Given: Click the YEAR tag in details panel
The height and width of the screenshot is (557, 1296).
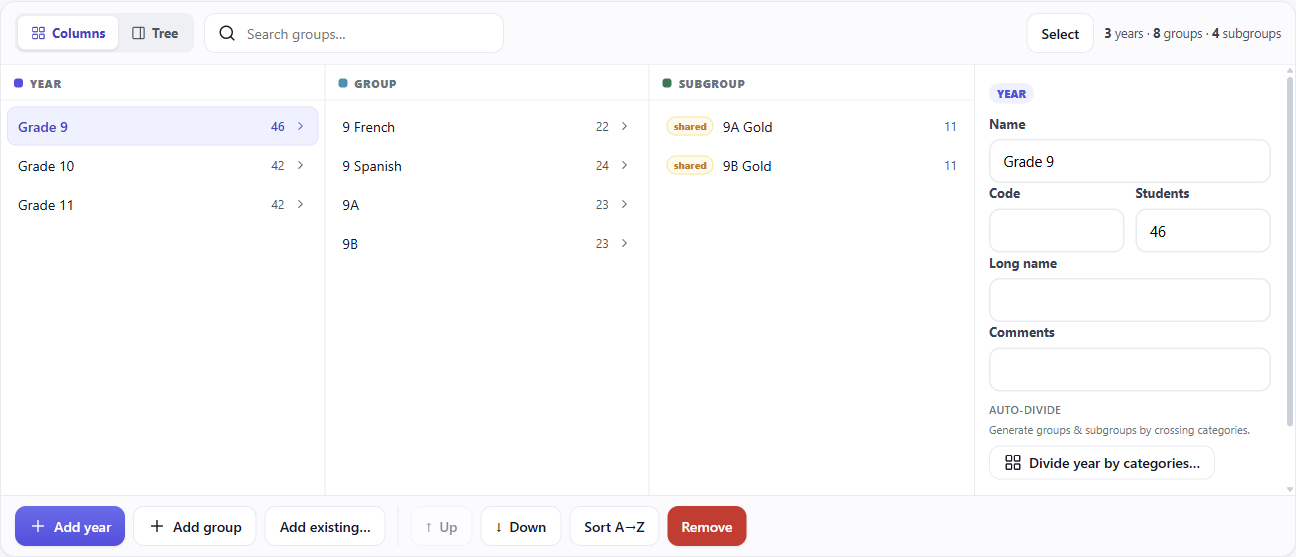Looking at the screenshot, I should point(1011,94).
